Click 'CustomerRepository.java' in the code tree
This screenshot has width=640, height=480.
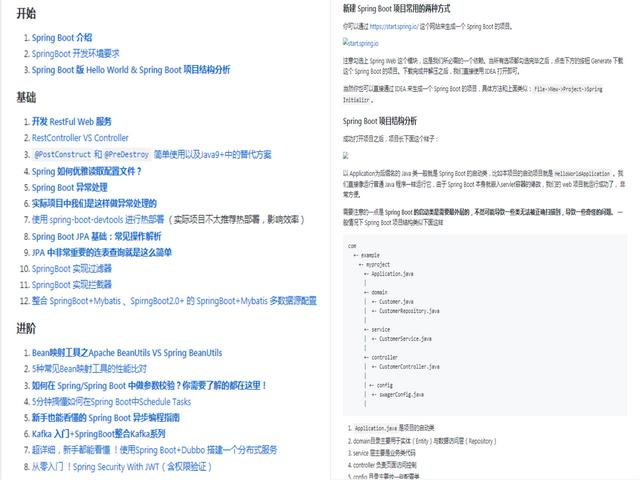click(x=409, y=311)
